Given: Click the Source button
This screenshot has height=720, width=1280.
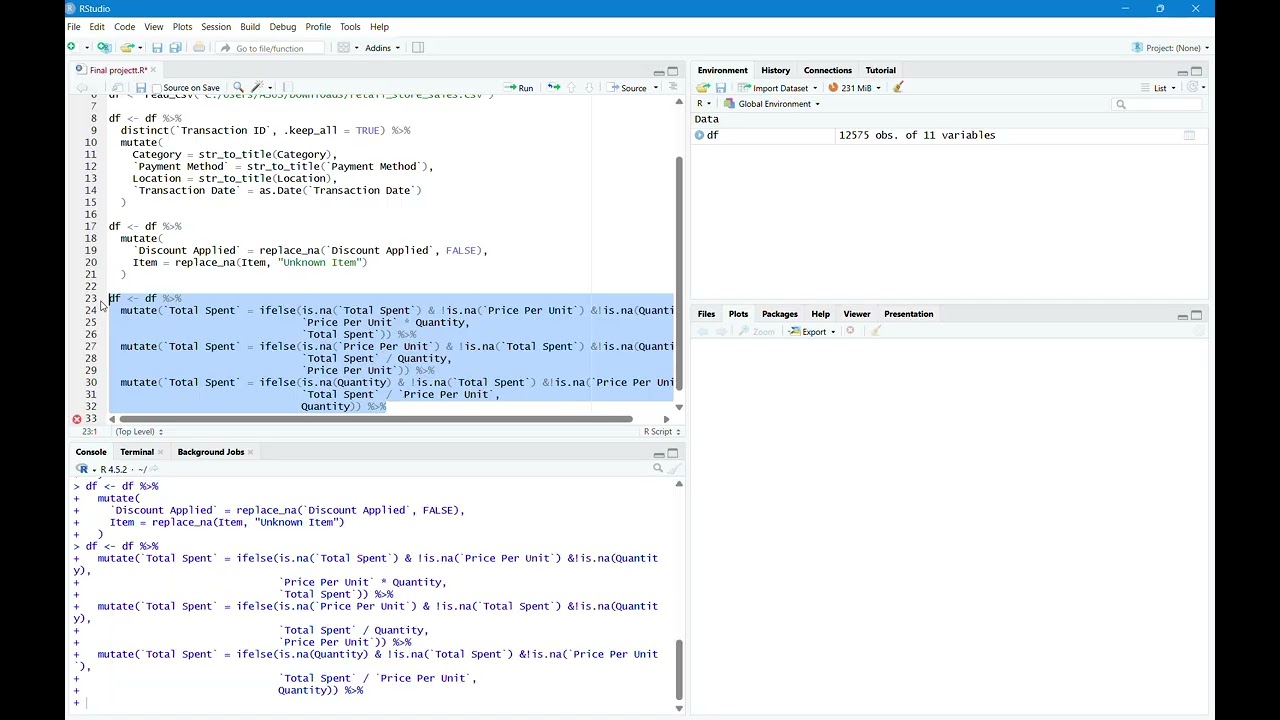Looking at the screenshot, I should tap(628, 88).
